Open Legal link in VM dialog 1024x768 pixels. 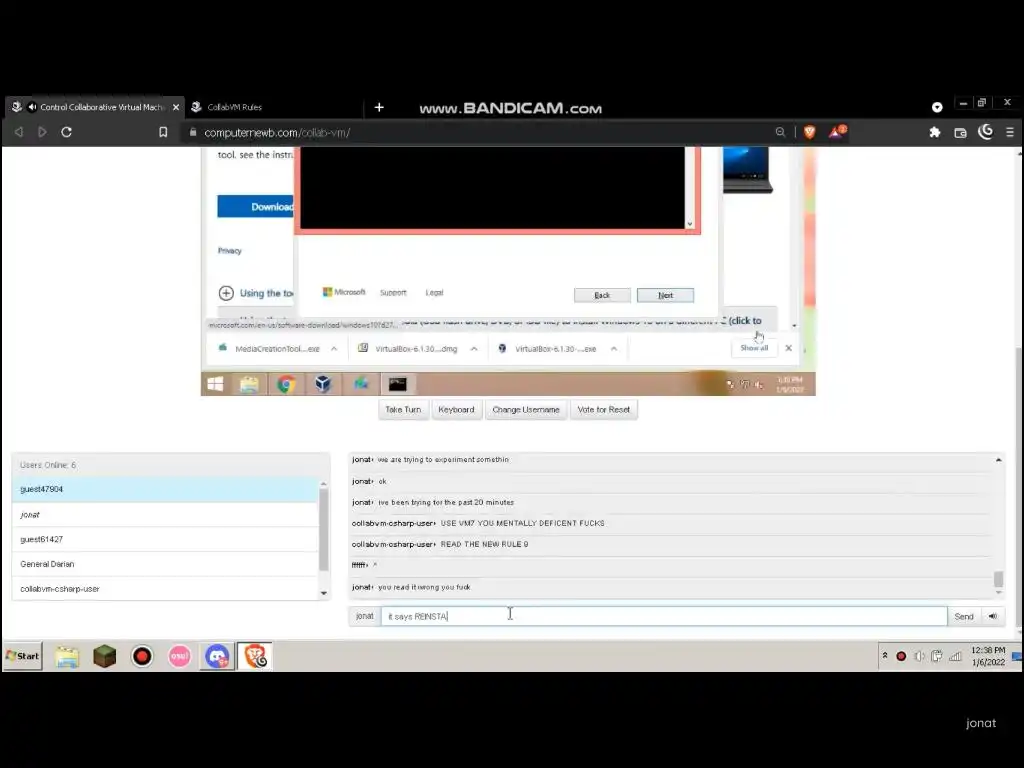pos(434,293)
